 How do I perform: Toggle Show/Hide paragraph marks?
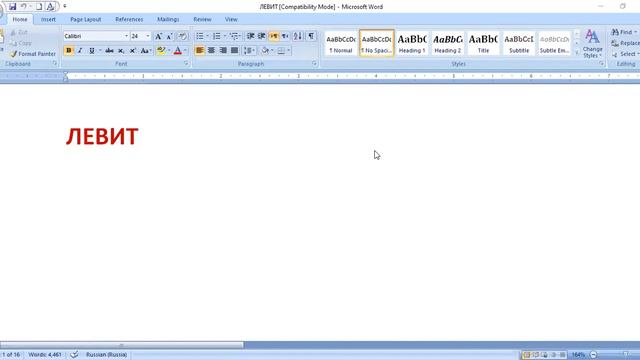(311, 36)
